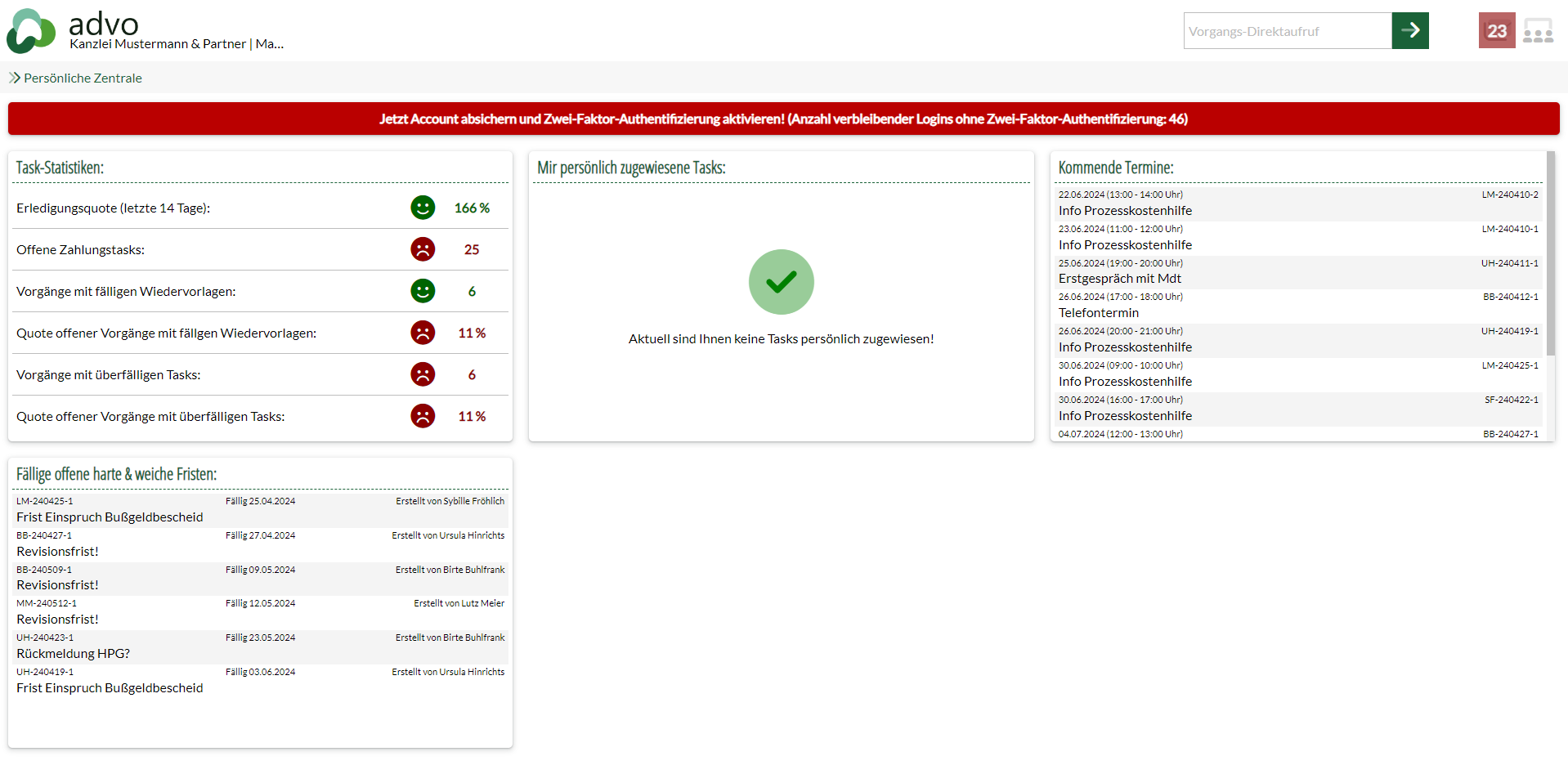Expand the Persönliche Zentrale breadcrumb chevron

[x=14, y=78]
